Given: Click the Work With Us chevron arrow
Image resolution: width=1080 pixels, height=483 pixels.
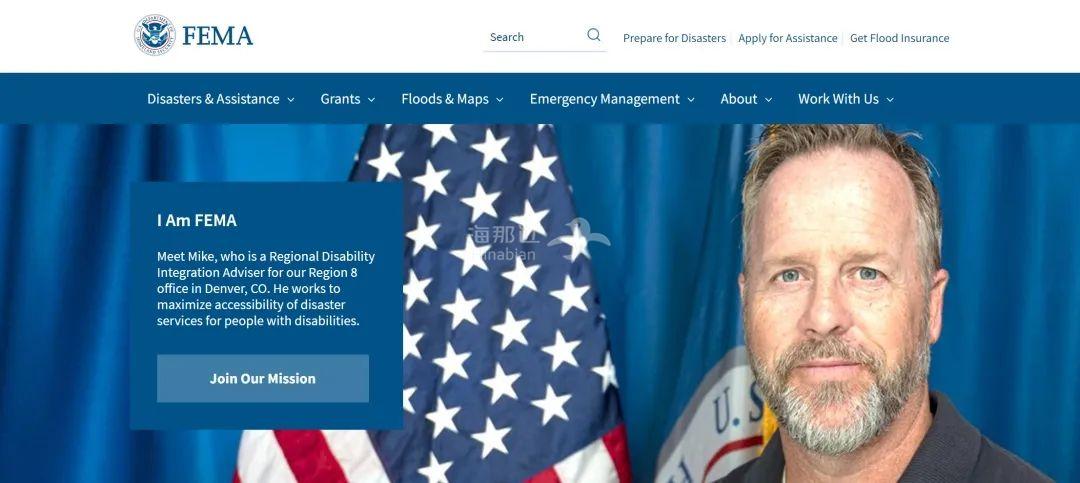Looking at the screenshot, I should click(x=890, y=100).
